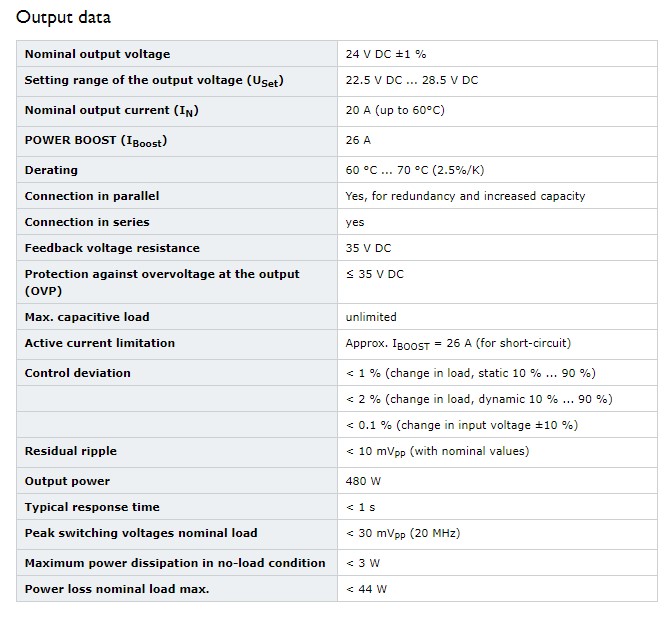Click the Residual ripple value cell

(x=497, y=452)
